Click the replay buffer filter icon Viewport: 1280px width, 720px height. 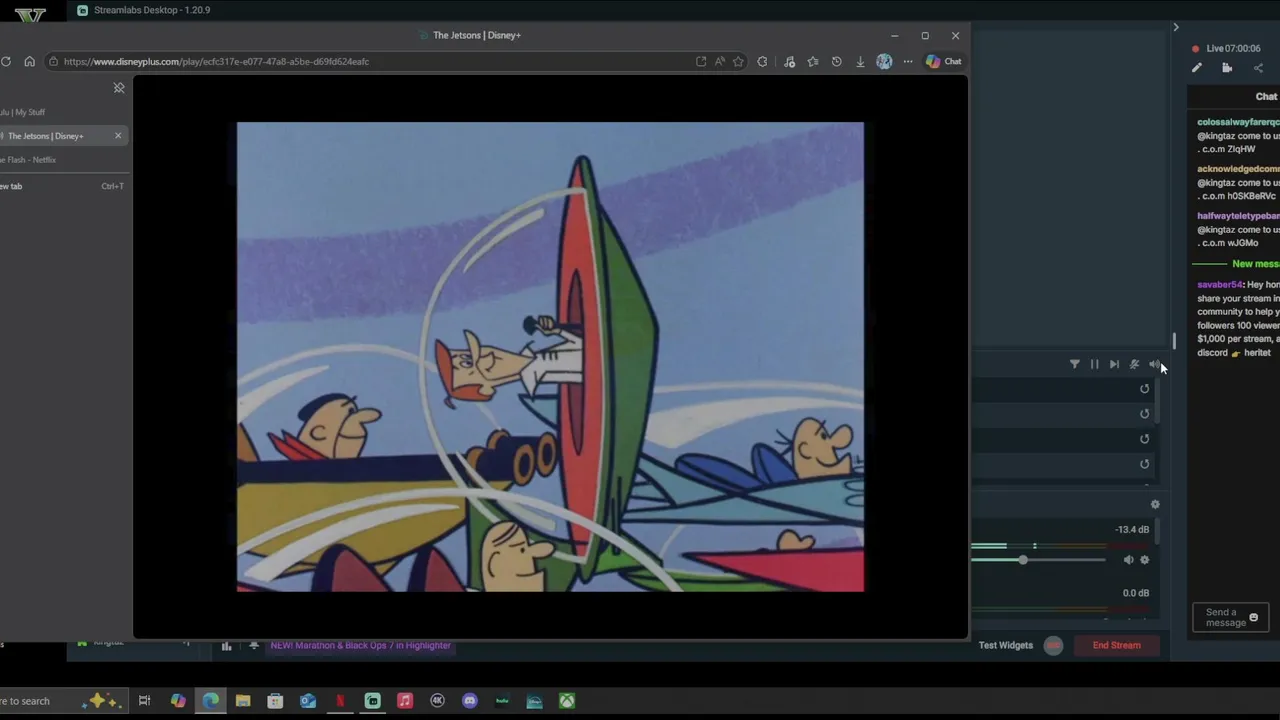[1074, 364]
